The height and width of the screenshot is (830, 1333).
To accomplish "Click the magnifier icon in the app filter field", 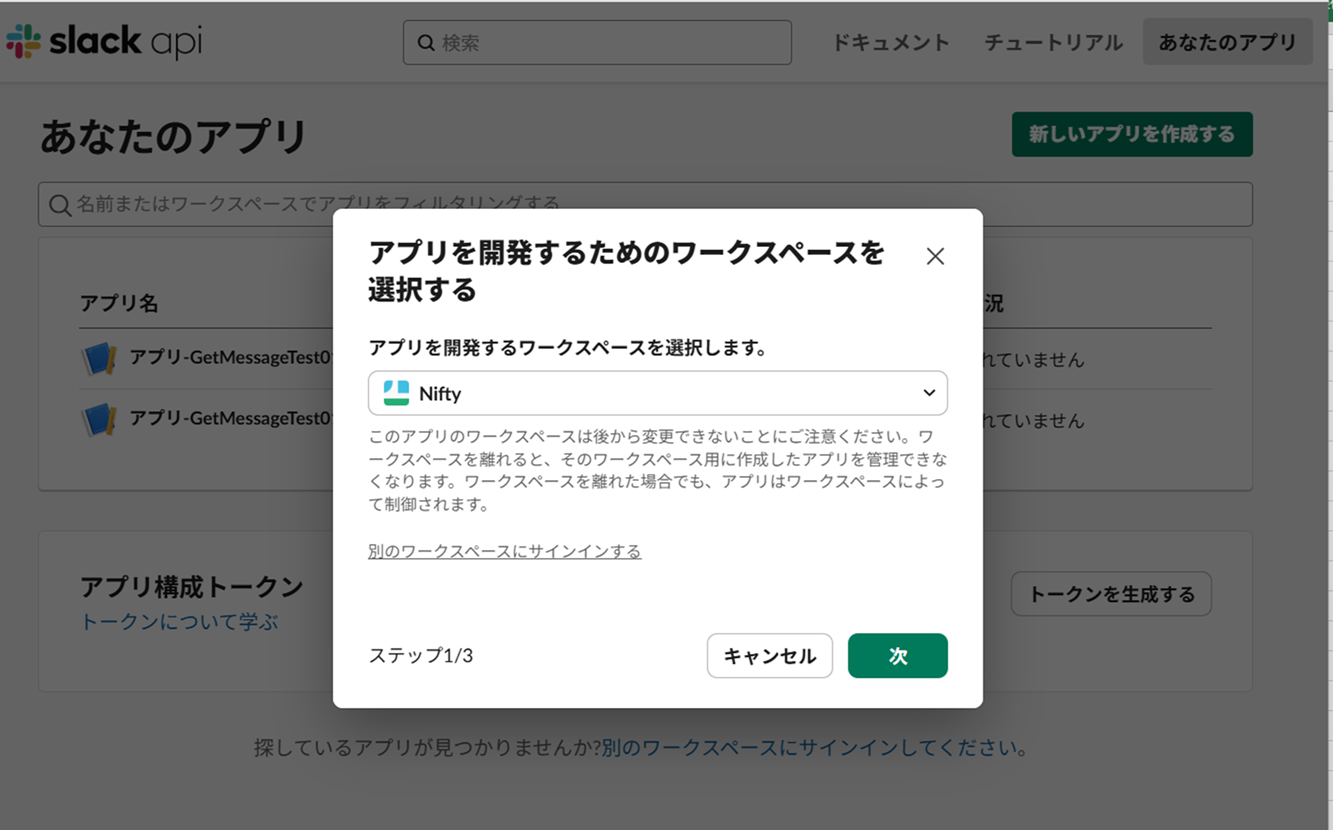I will [x=60, y=204].
